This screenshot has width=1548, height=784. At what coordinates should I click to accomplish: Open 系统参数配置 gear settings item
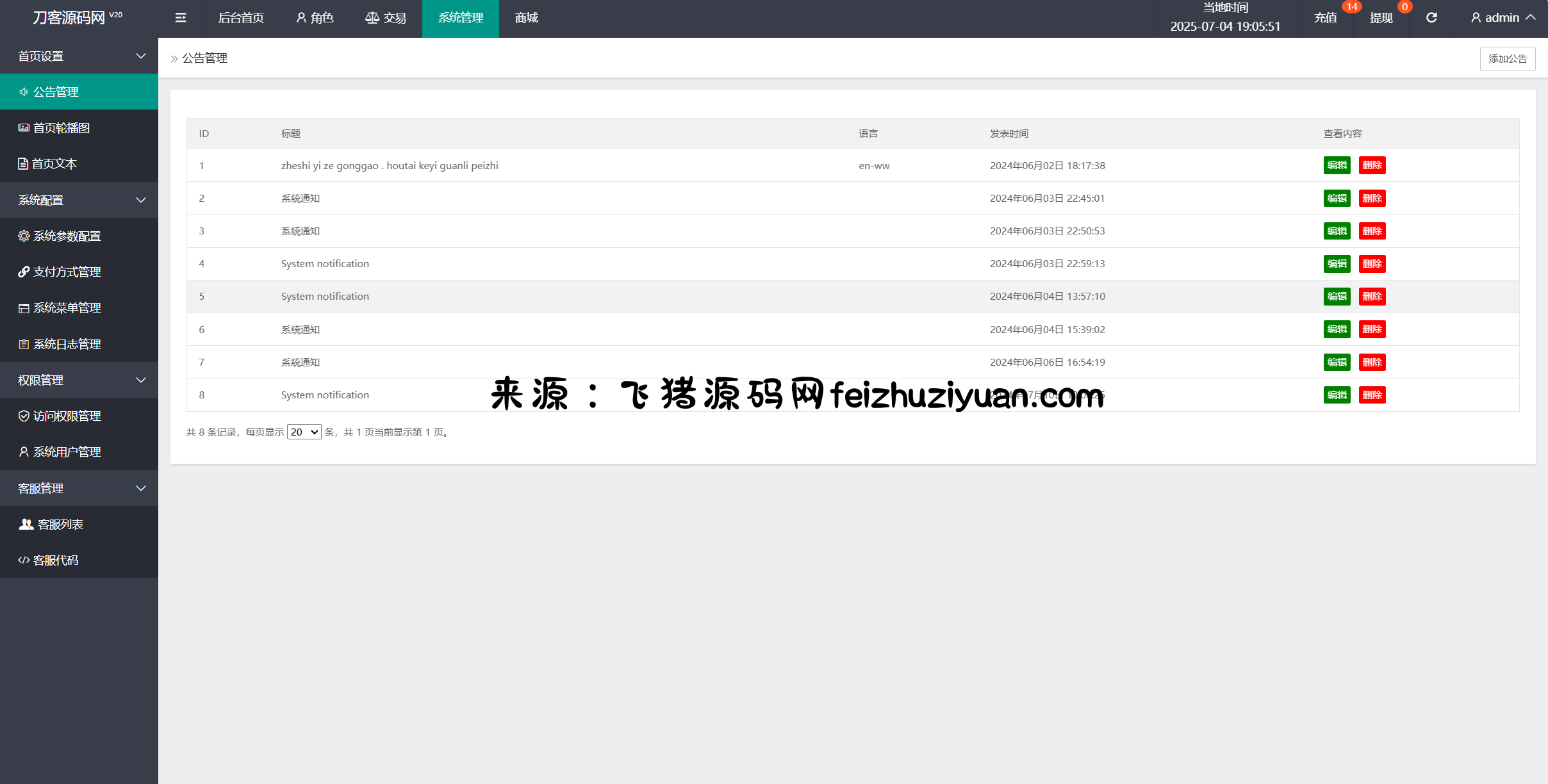67,236
